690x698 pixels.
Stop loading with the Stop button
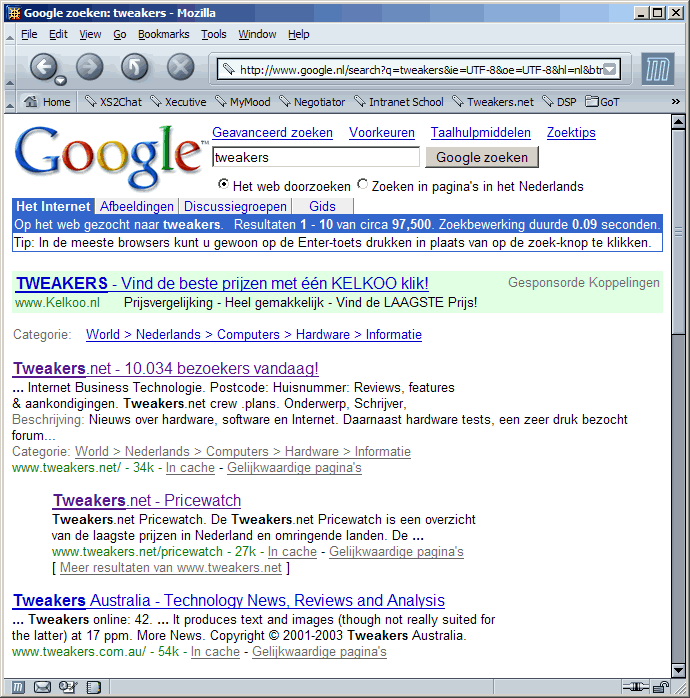click(x=180, y=67)
